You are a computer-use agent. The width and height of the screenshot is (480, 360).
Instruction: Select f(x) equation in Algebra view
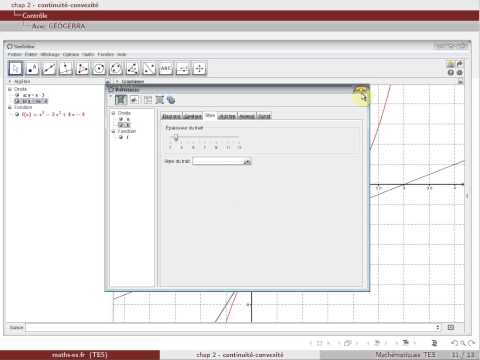[x=53, y=114]
